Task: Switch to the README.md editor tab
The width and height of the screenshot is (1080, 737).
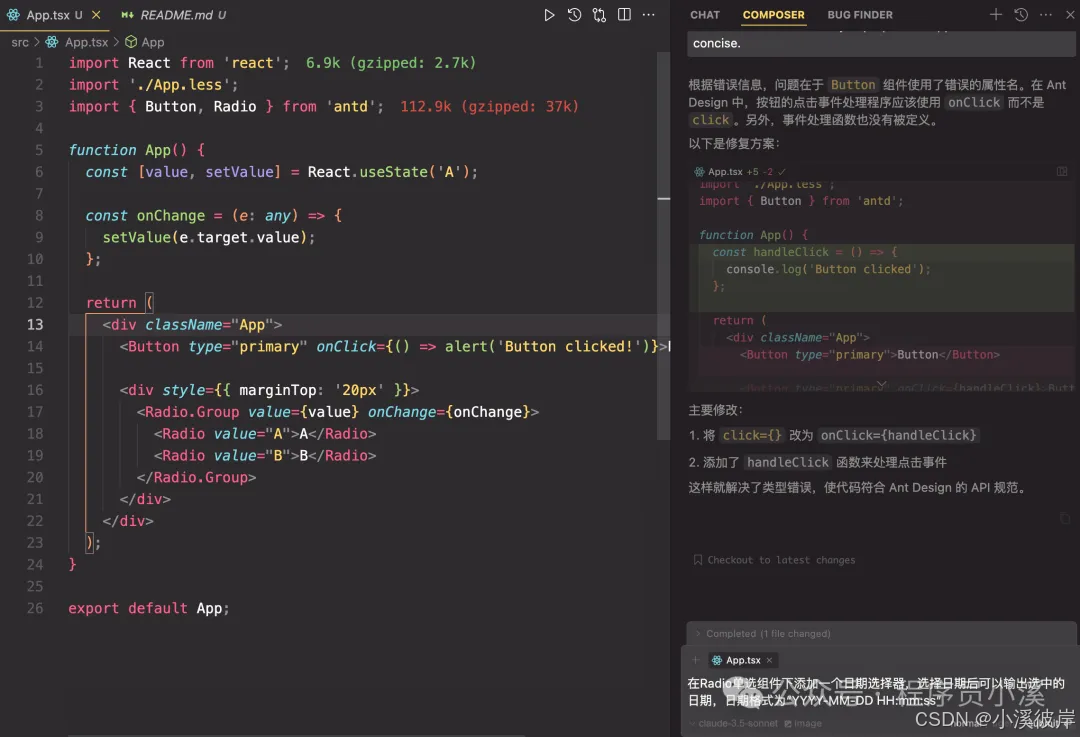Action: click(174, 14)
